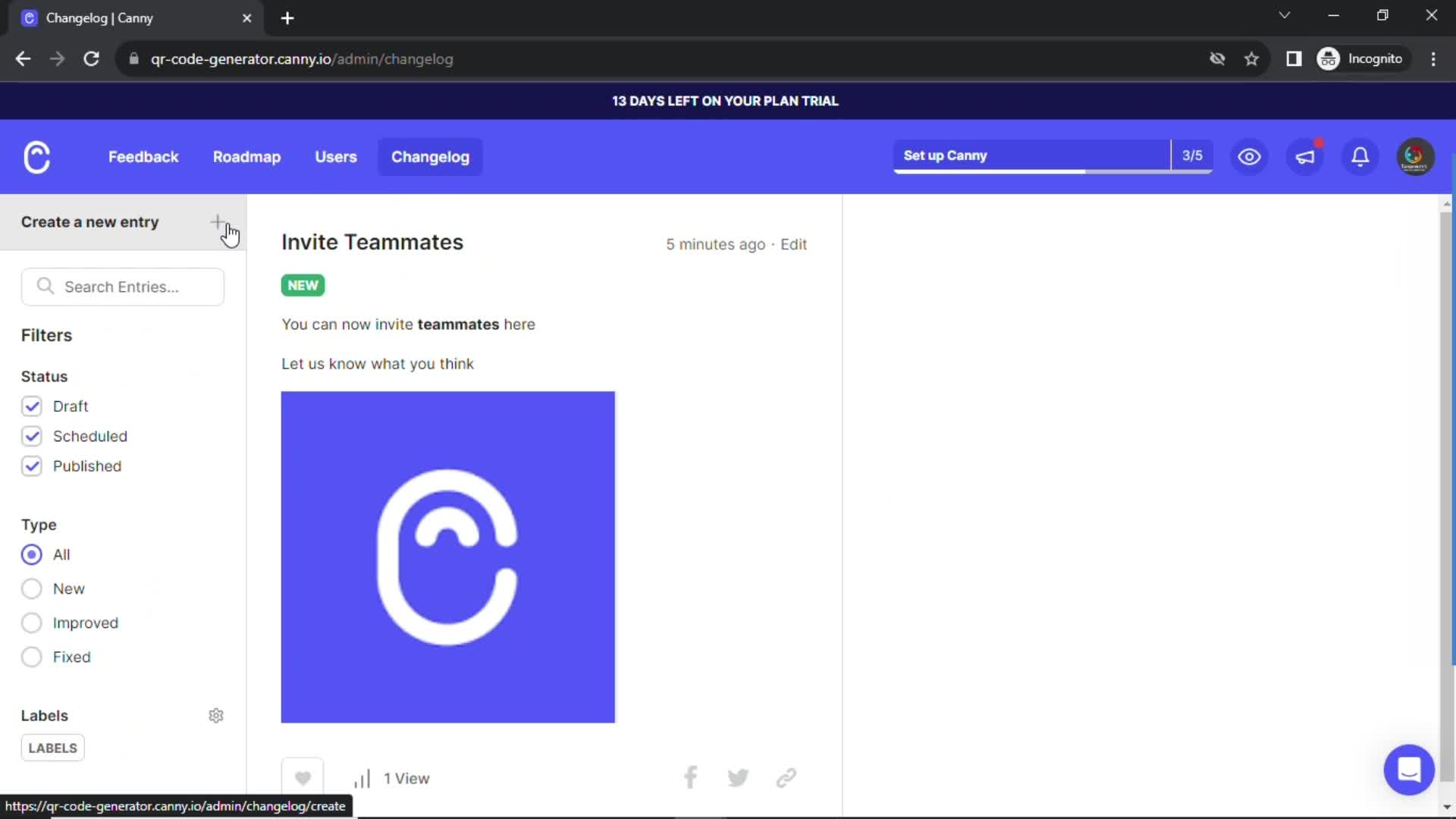This screenshot has width=1456, height=819.
Task: Click the Labels settings gear icon
Action: pyautogui.click(x=215, y=715)
